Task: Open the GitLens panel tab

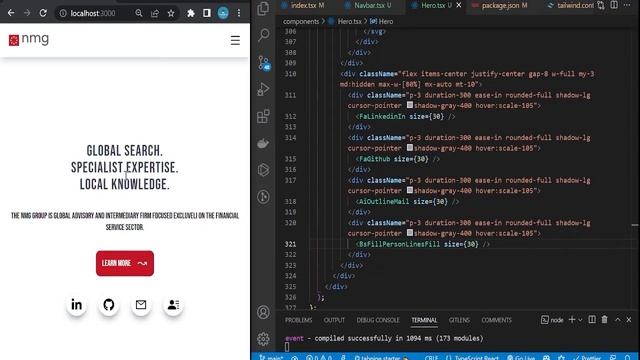Action: pos(459,320)
